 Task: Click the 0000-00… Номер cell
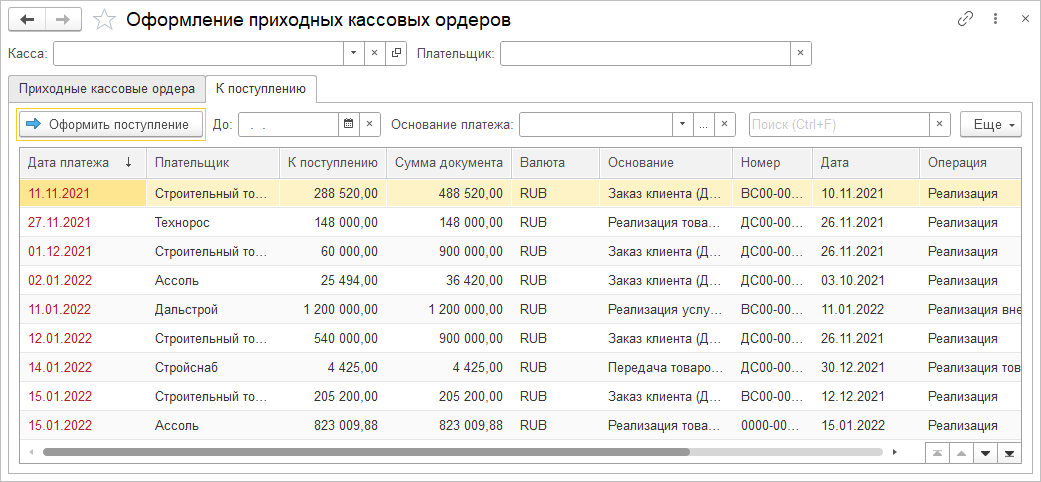click(x=773, y=426)
